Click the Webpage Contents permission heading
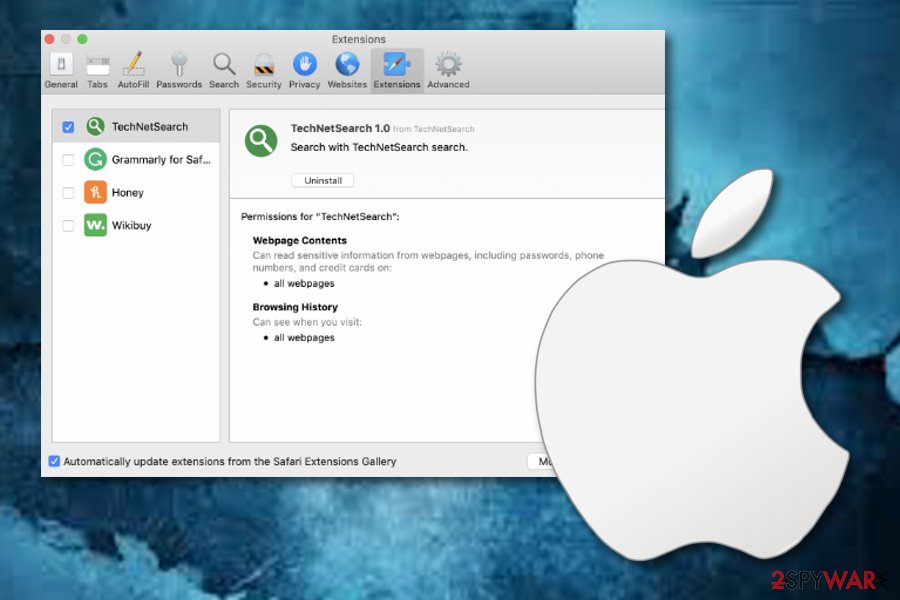Screen dimensions: 900x600 (300, 240)
